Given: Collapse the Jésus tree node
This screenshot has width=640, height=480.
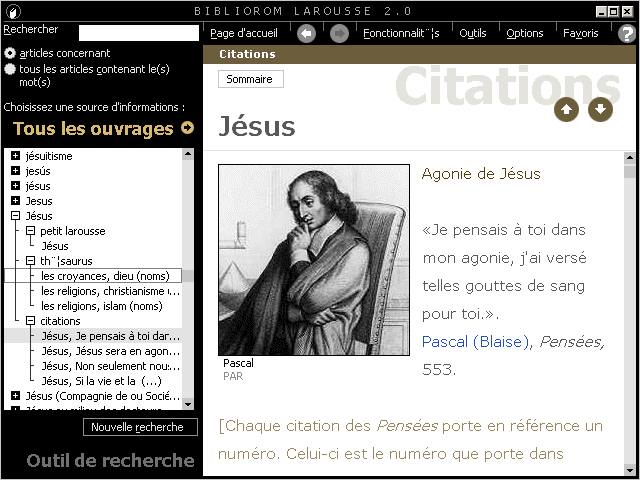Looking at the screenshot, I should (16, 216).
